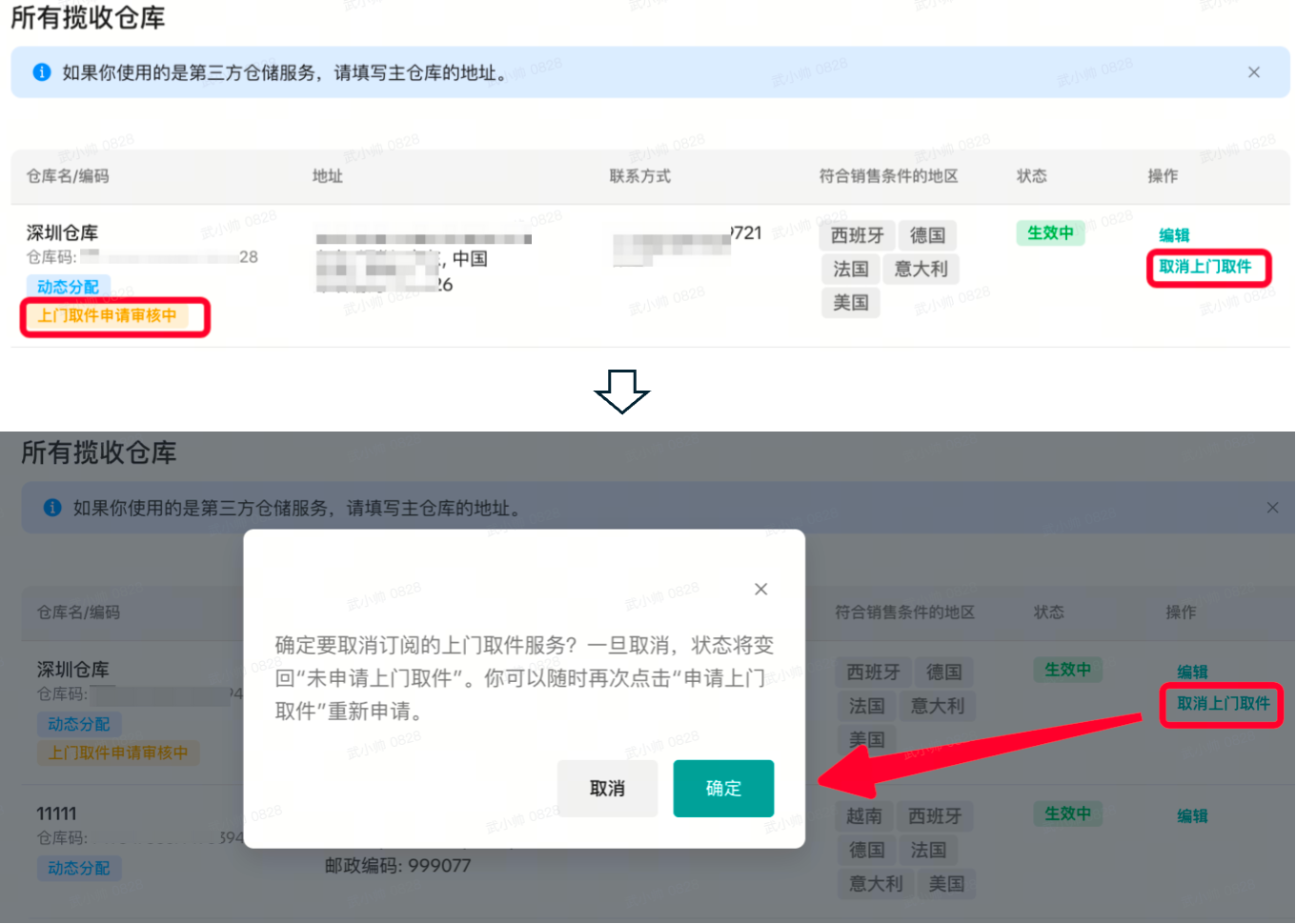Click the blue info icon in upper banner
1296x924 pixels.
[42, 72]
